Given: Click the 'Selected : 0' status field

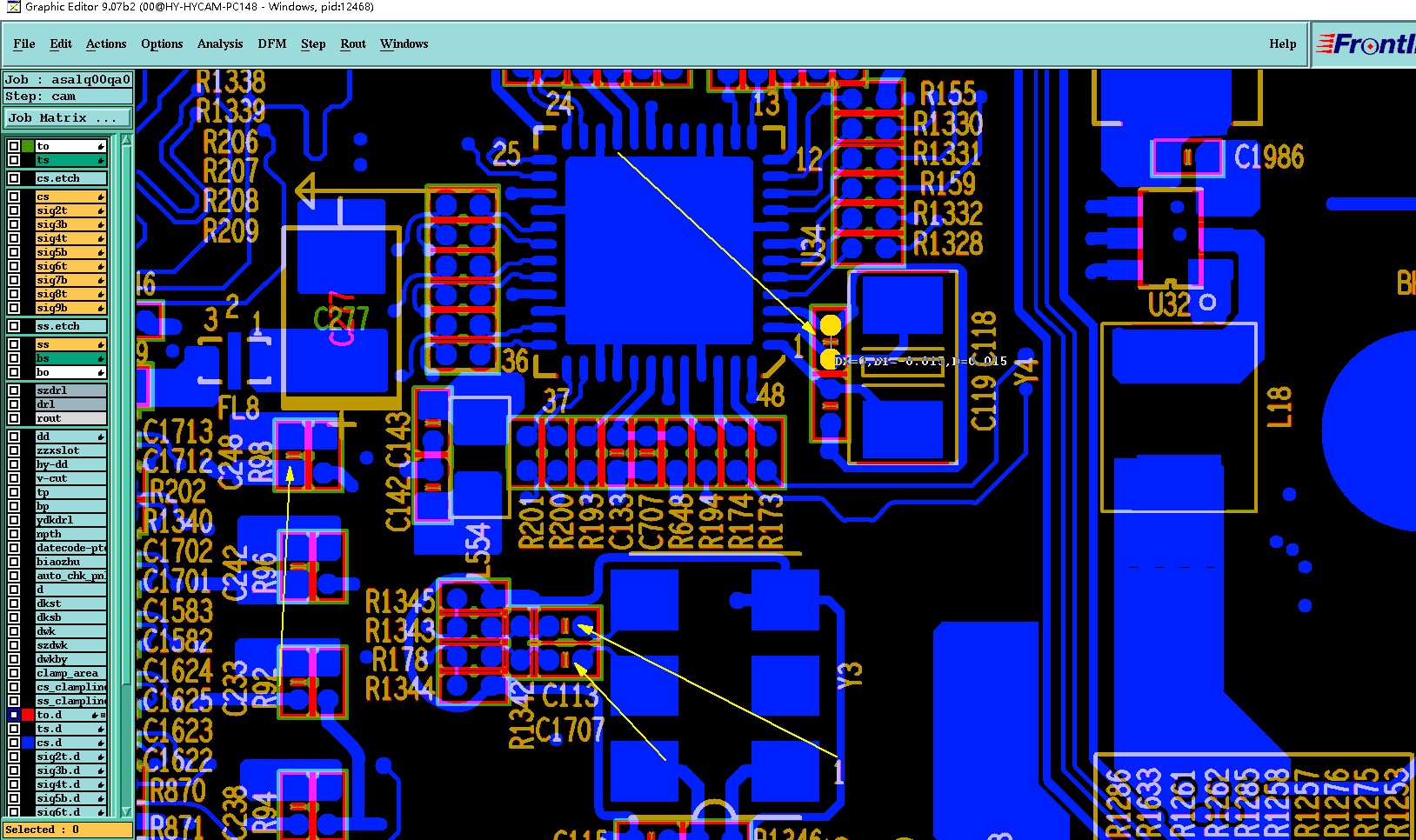Looking at the screenshot, I should 68,830.
